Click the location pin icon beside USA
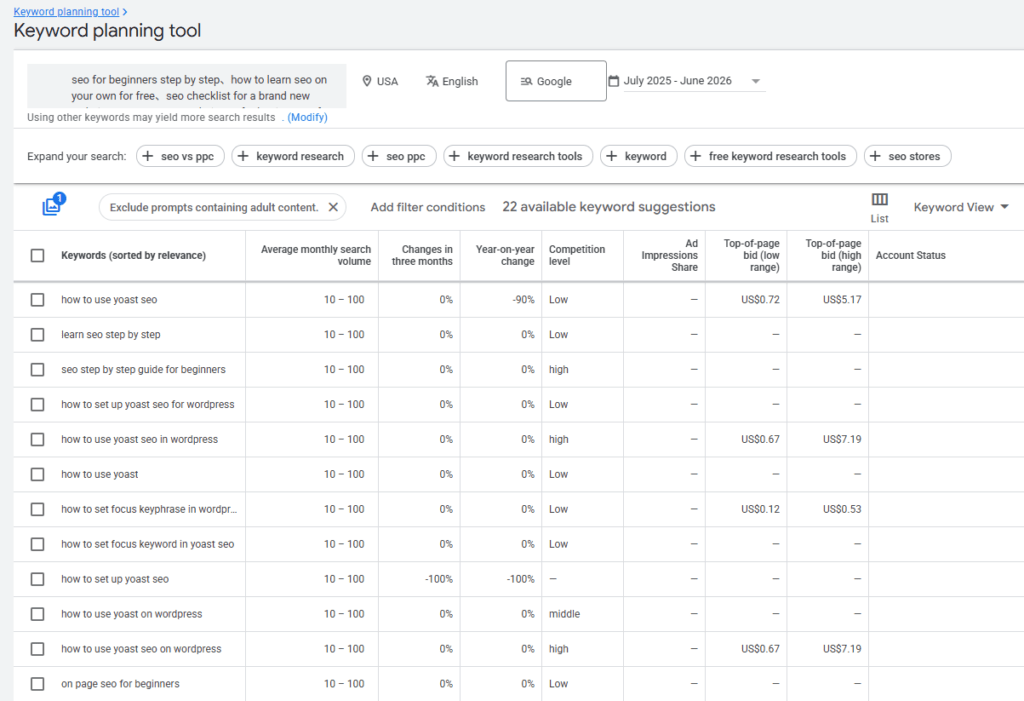Screen dimensions: 1024x701 (x=367, y=81)
